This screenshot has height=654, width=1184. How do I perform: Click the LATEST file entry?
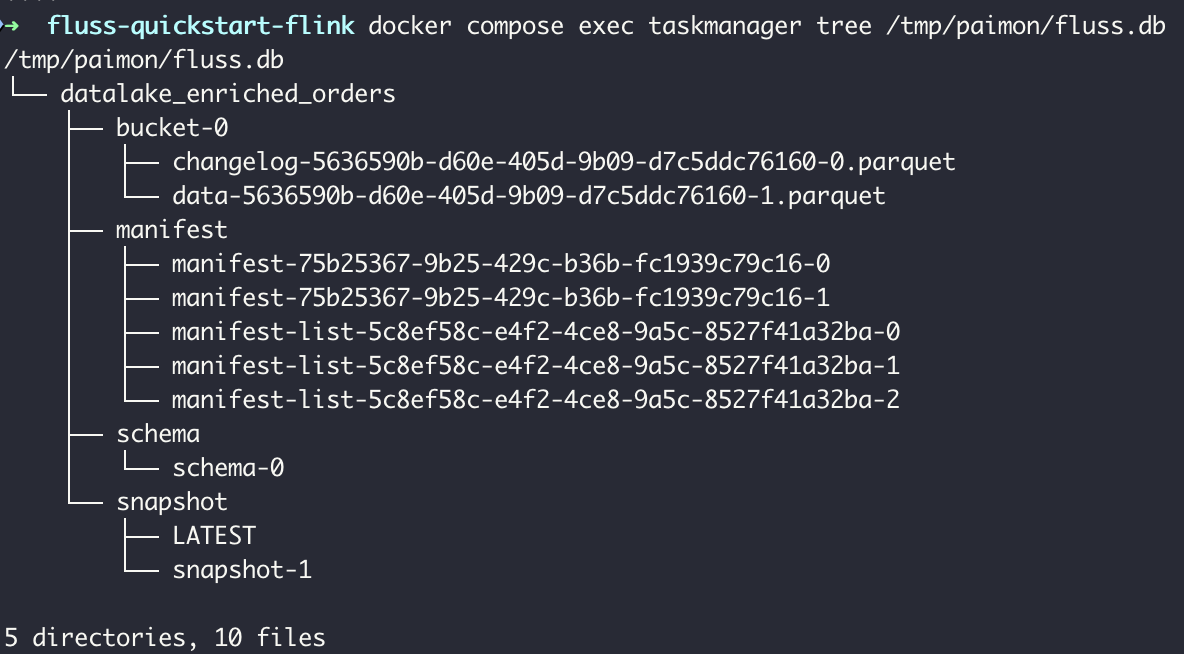pos(214,535)
